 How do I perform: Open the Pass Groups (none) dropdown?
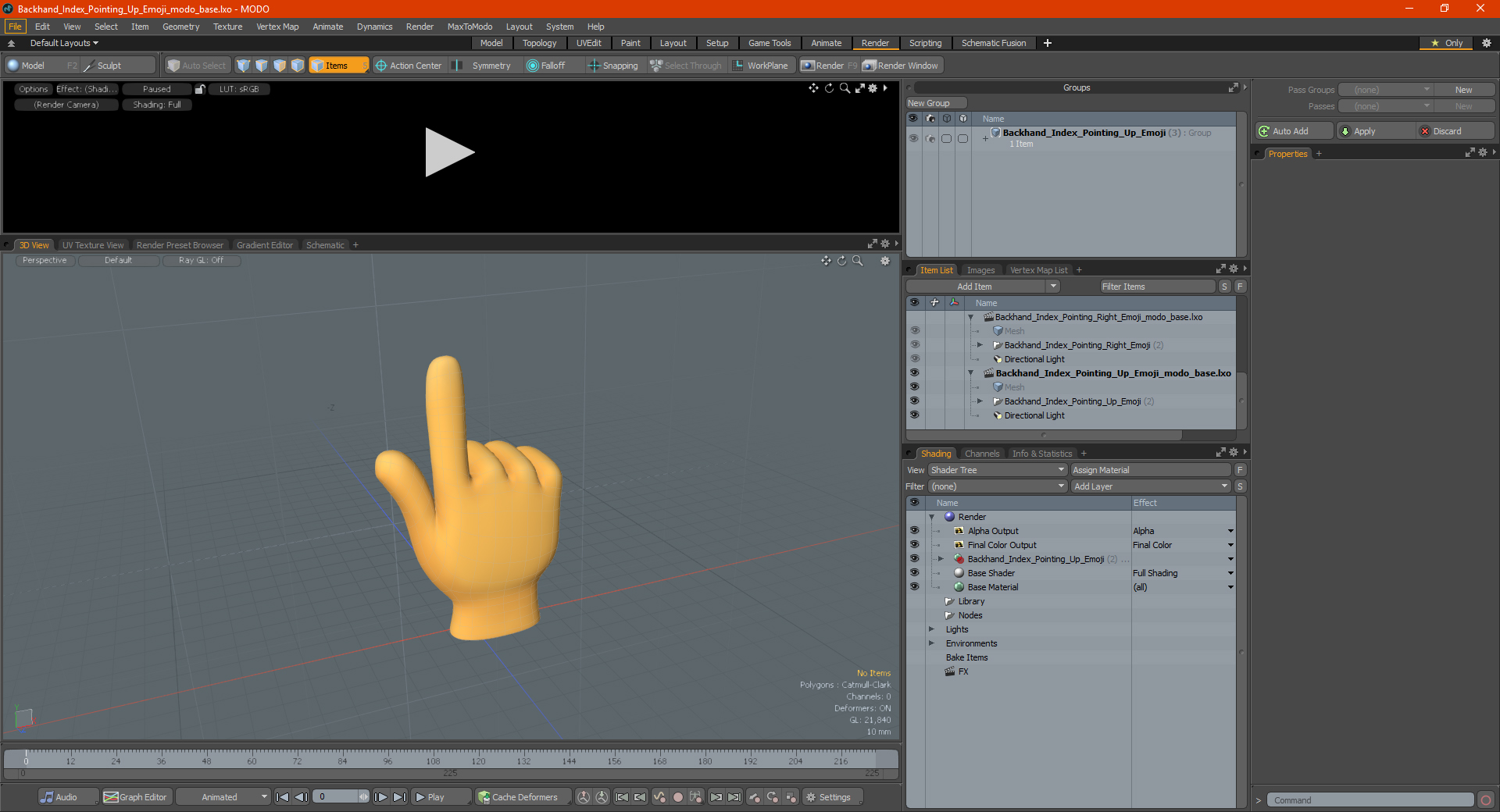click(1385, 90)
